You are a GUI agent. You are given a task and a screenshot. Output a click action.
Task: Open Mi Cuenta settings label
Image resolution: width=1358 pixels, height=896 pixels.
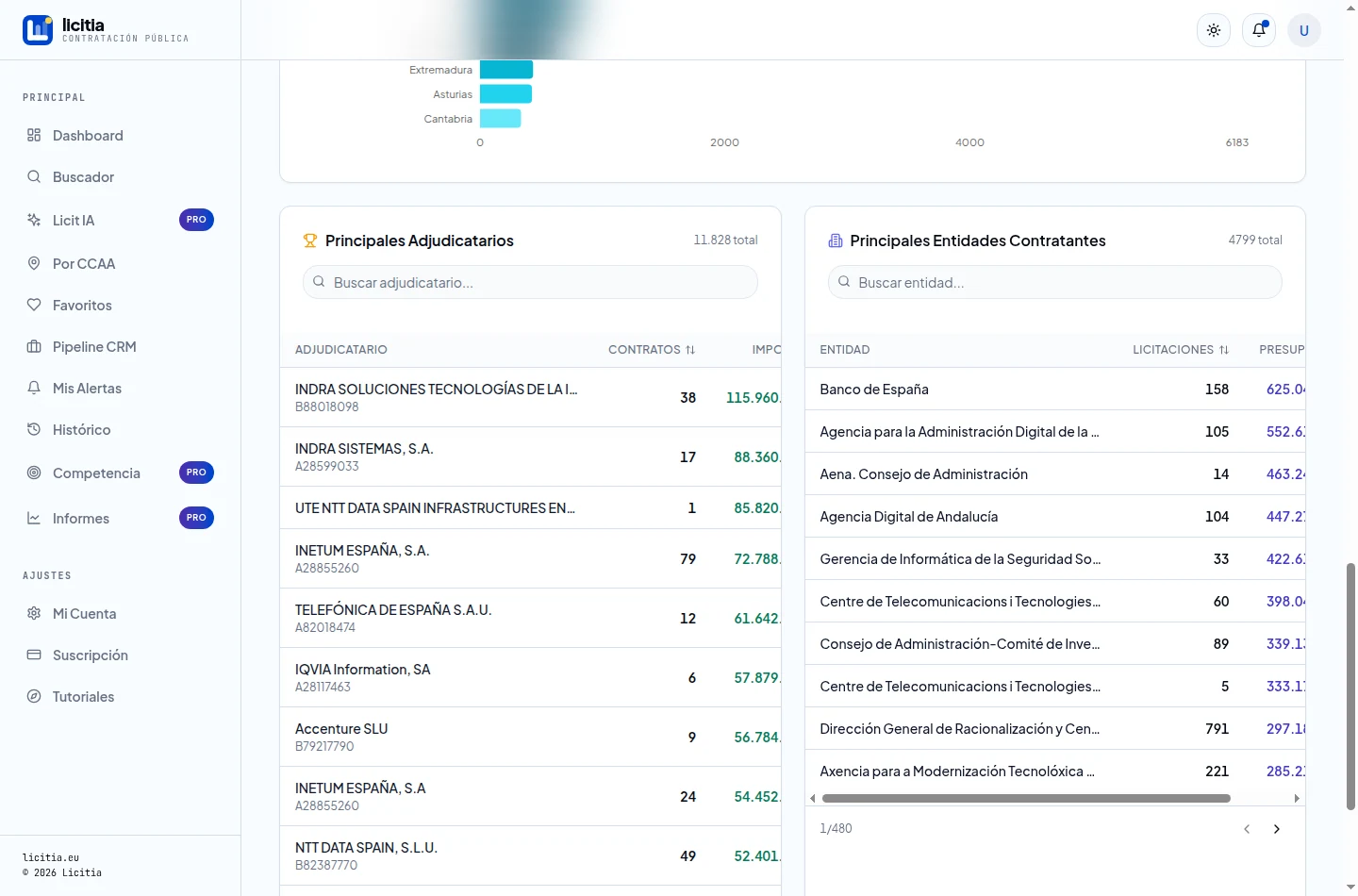click(x=84, y=614)
